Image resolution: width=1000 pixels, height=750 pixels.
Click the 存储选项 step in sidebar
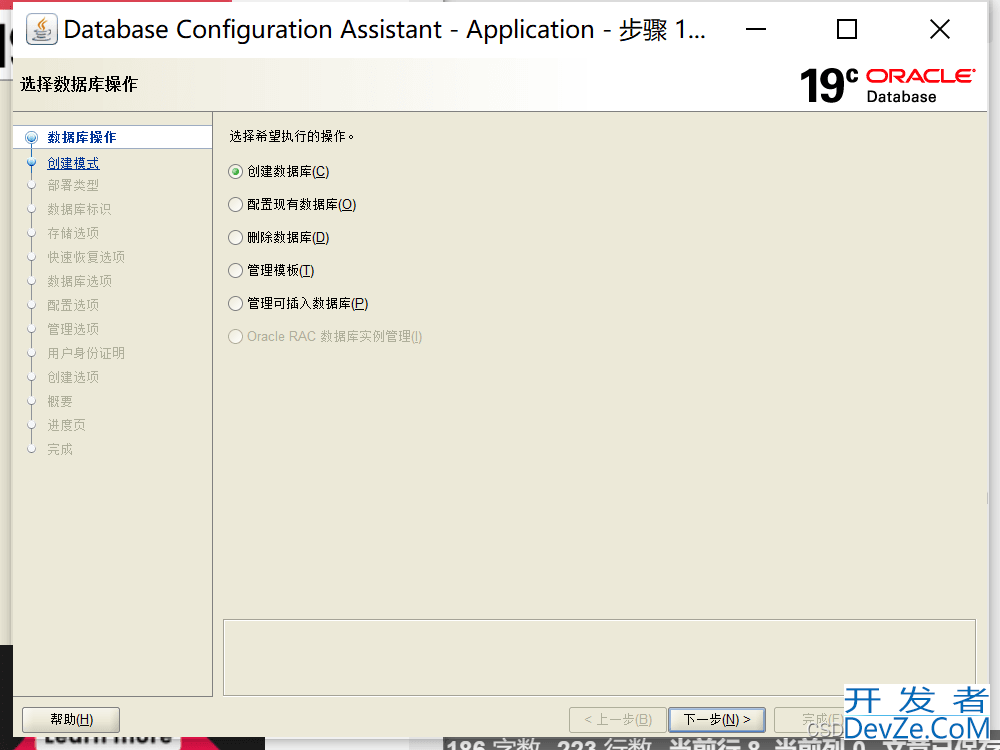tap(73, 233)
